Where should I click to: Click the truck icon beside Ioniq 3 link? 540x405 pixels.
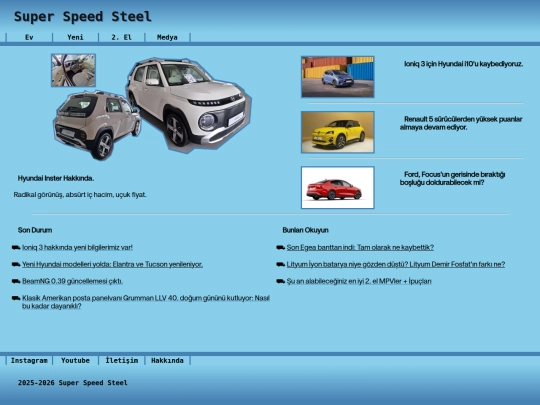(16, 247)
